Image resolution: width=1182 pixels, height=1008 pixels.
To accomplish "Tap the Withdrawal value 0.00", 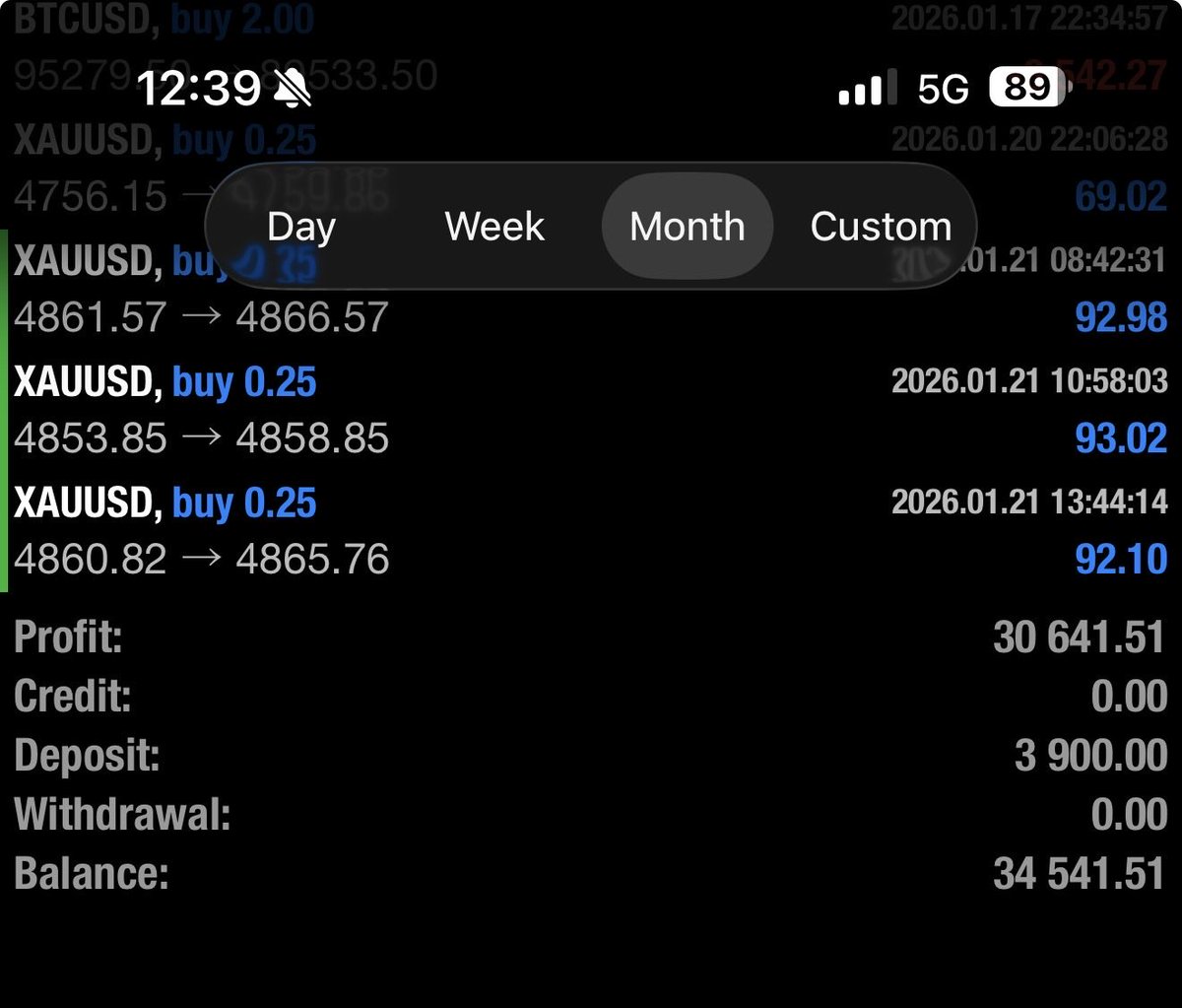I will coord(1129,815).
